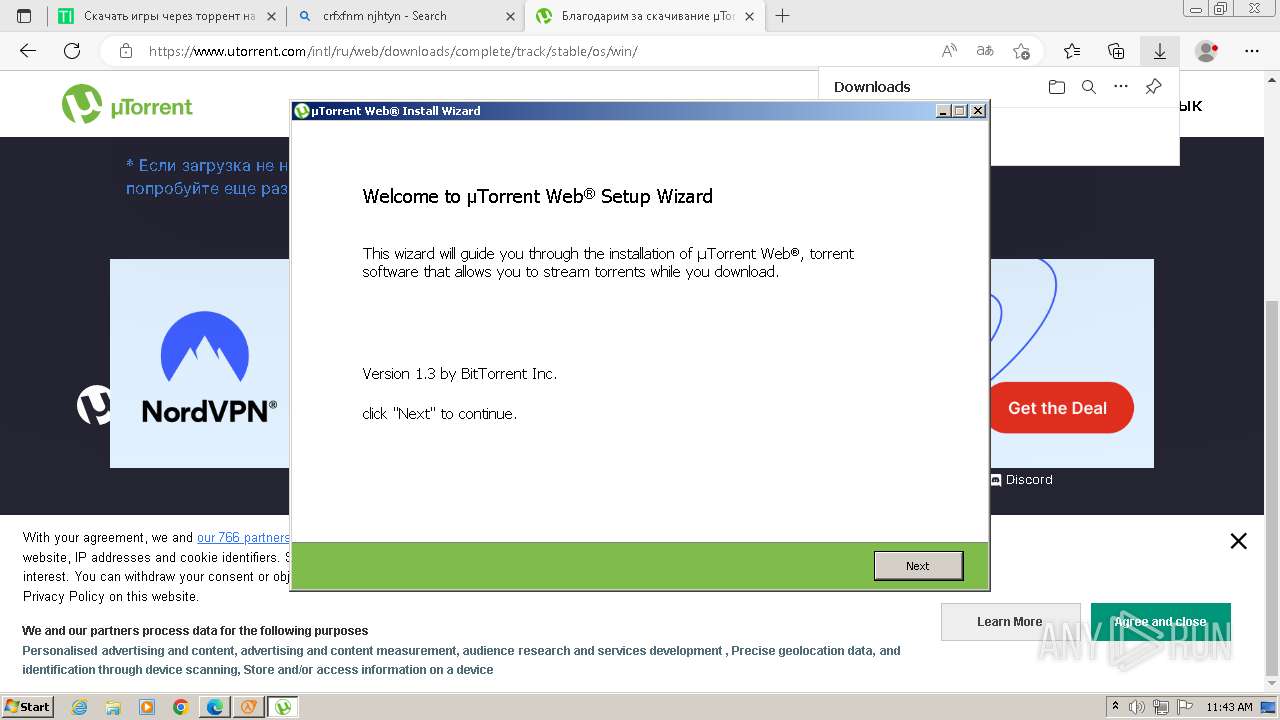Open Windows Explorer folder icon in taskbar
1280x720 pixels.
113,707
